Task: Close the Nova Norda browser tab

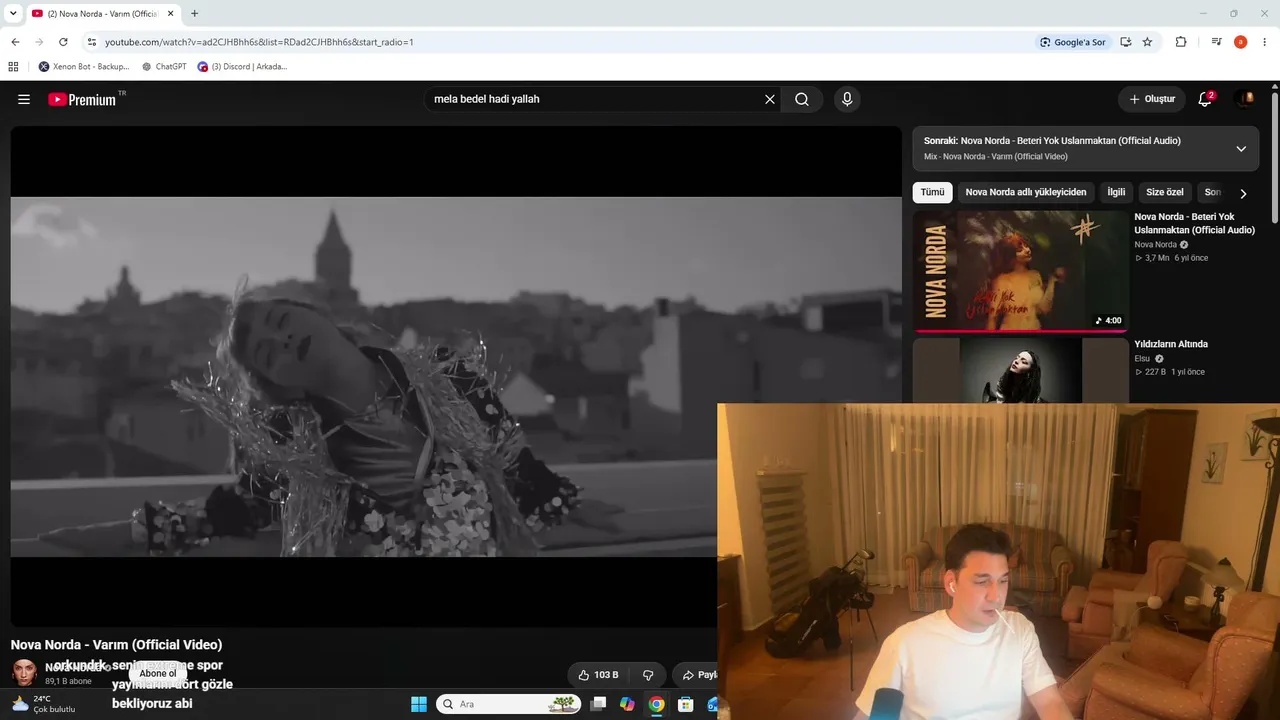Action: (171, 14)
